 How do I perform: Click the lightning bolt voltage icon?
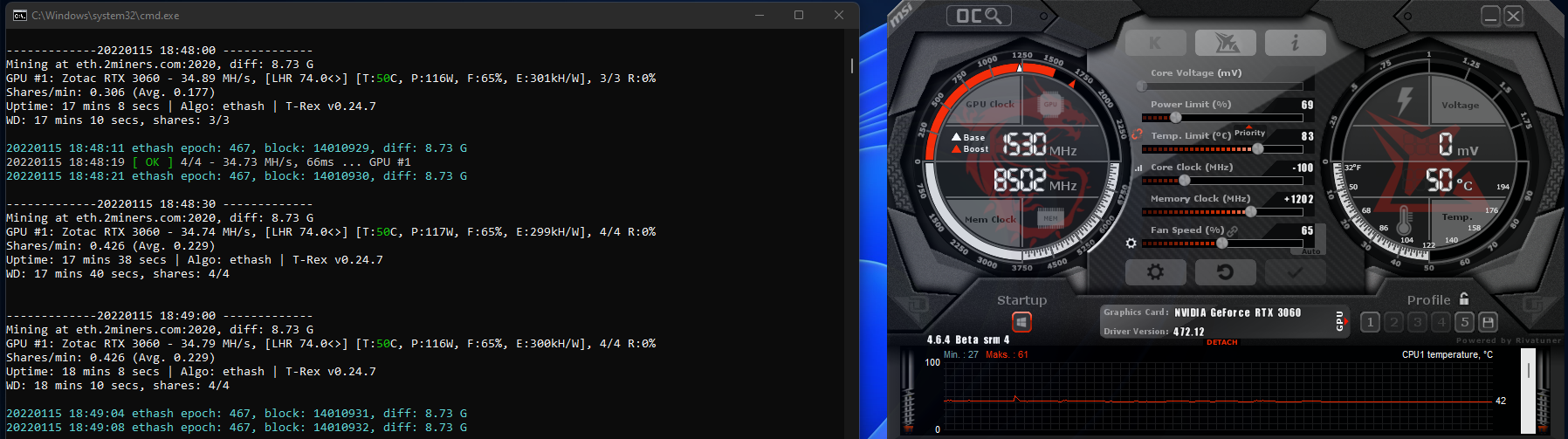[1404, 101]
